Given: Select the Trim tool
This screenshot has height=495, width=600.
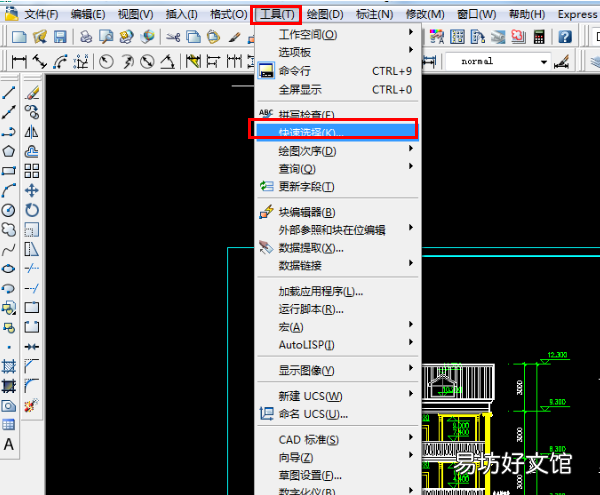Looking at the screenshot, I should click(x=32, y=269).
